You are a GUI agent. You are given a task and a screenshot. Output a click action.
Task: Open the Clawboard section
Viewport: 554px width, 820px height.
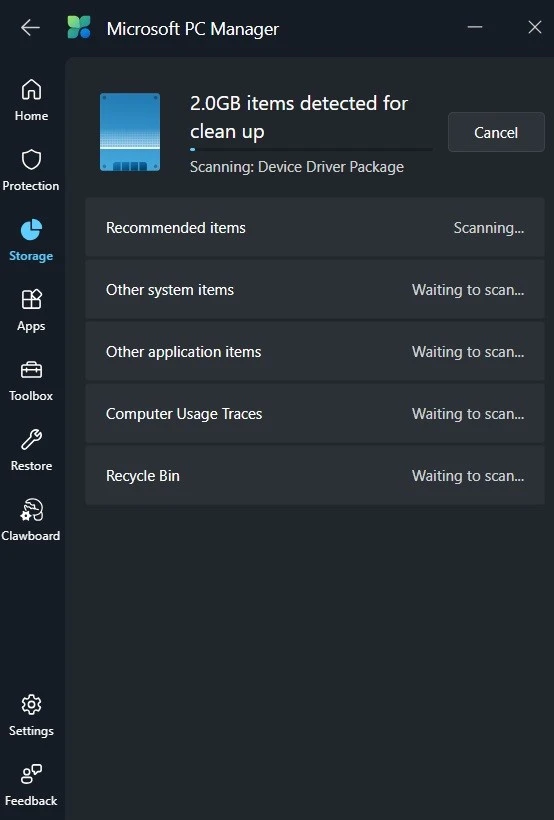(x=31, y=520)
